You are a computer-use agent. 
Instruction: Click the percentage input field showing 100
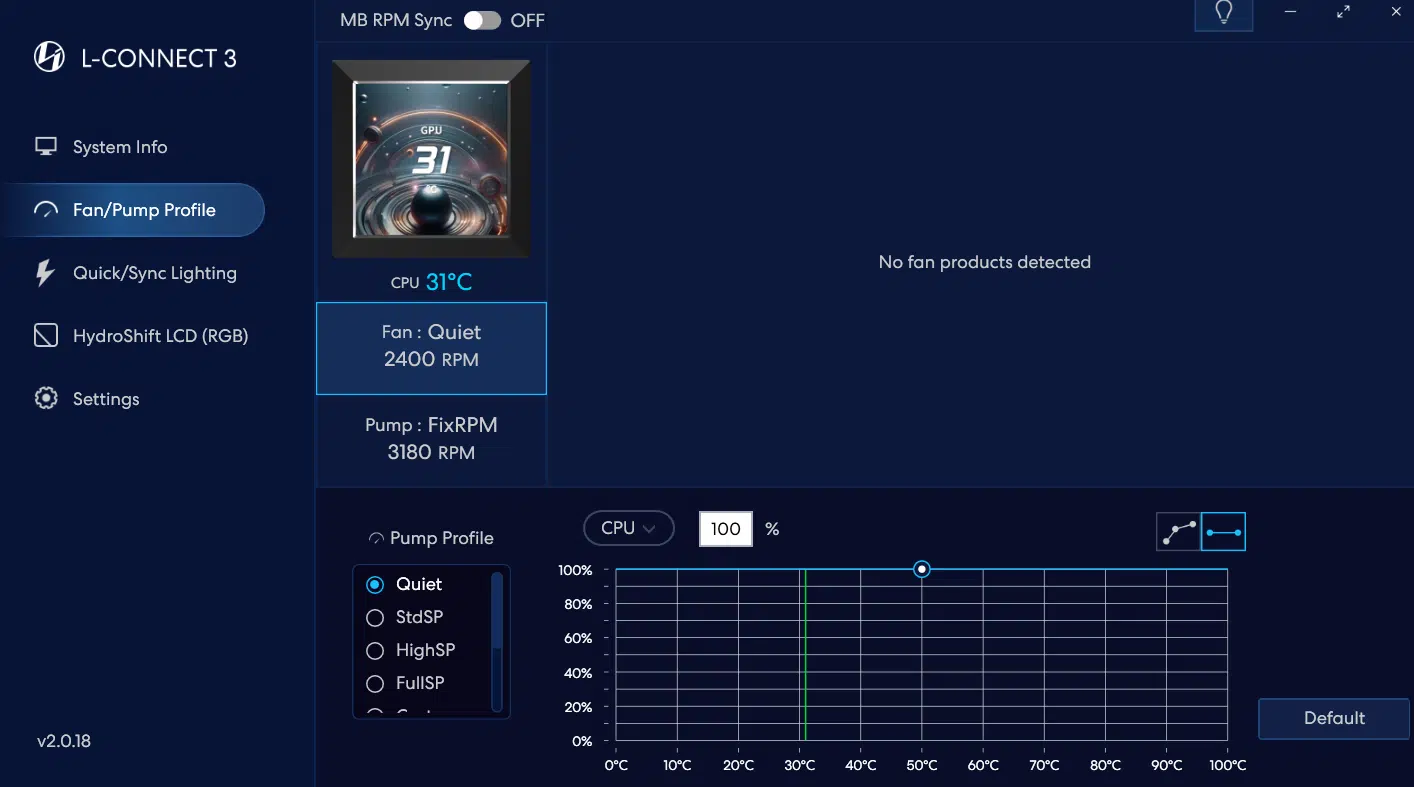tap(725, 529)
